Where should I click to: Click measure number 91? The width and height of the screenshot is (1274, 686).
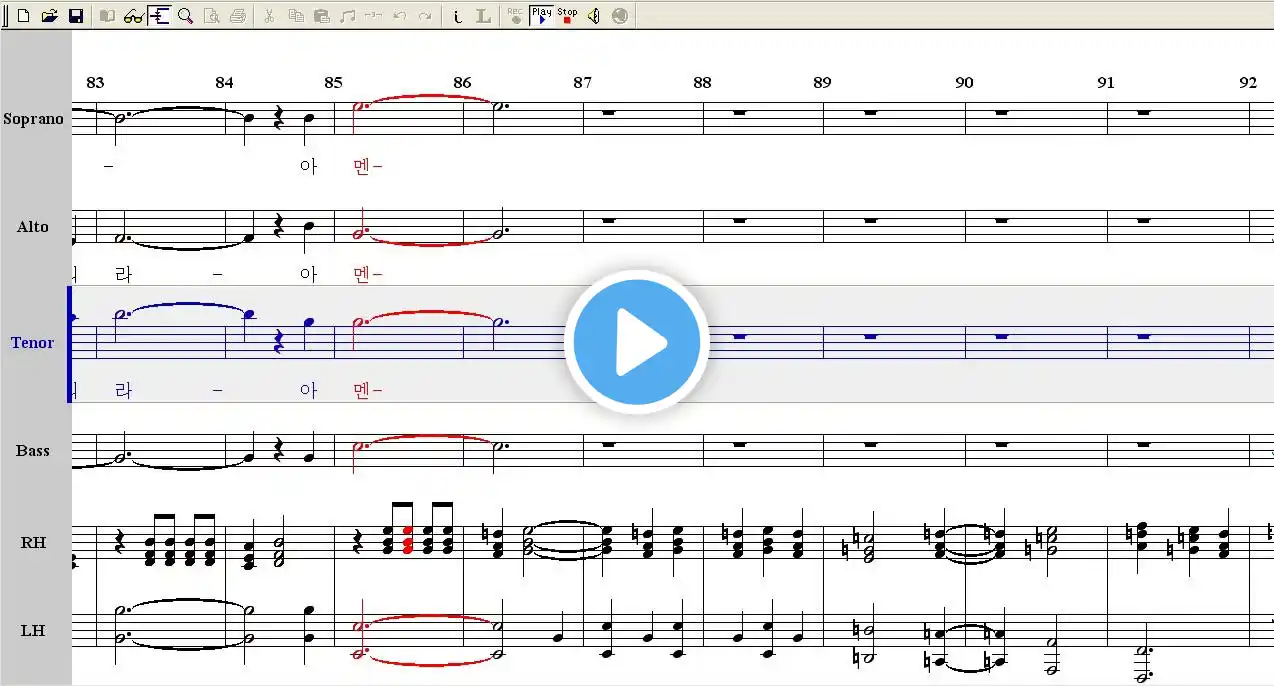click(x=1105, y=83)
